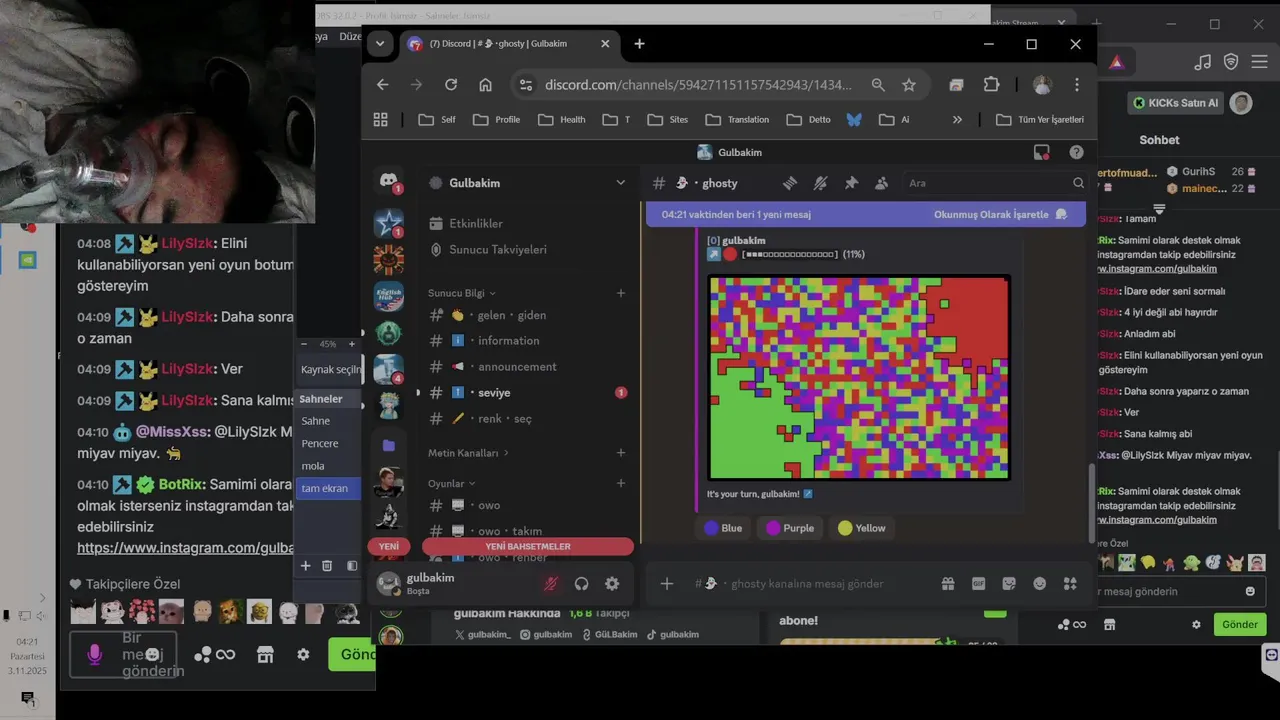Go to Chrome home page button
Image resolution: width=1280 pixels, height=720 pixels.
point(485,85)
